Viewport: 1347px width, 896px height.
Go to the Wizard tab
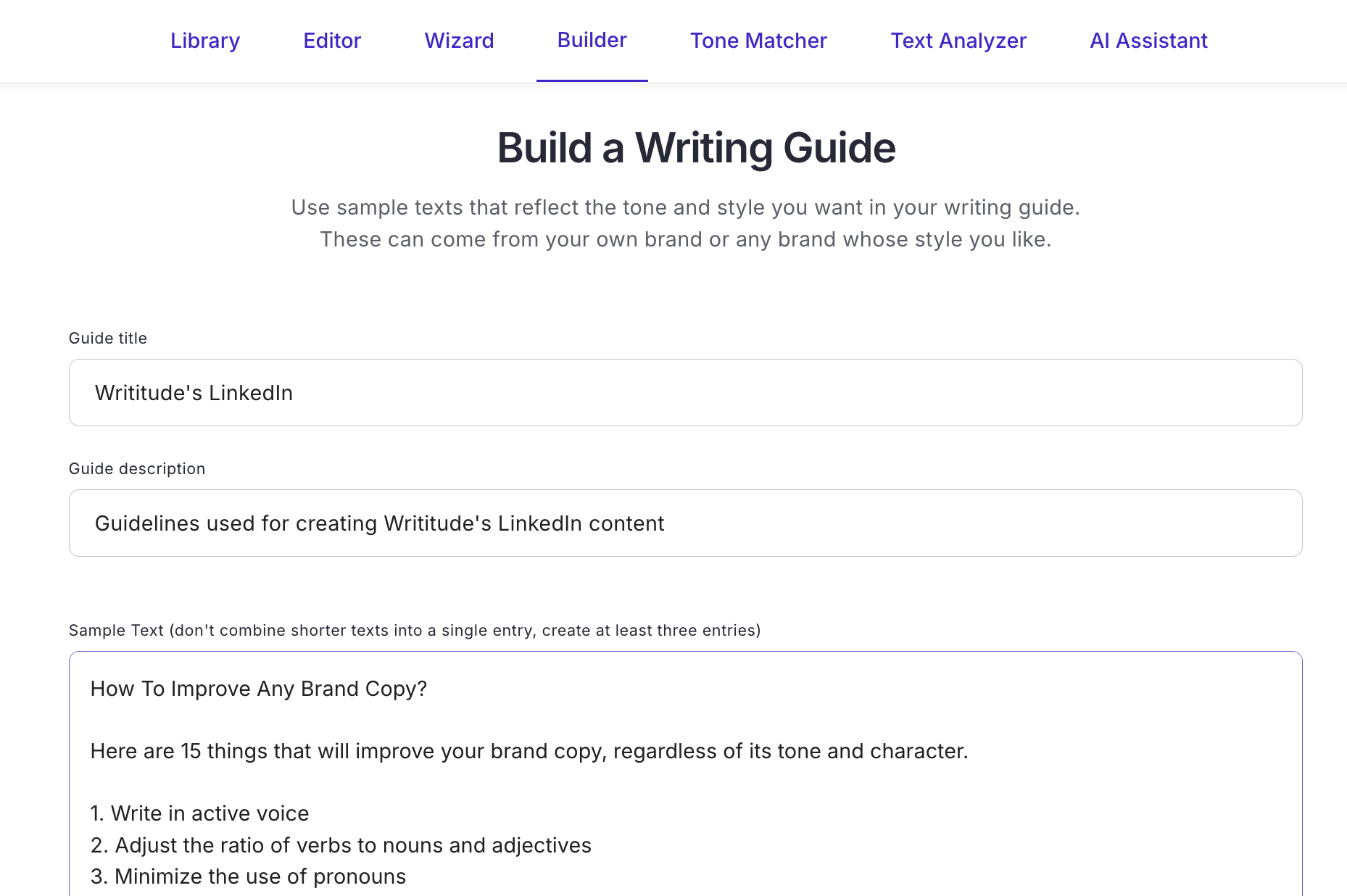click(459, 41)
